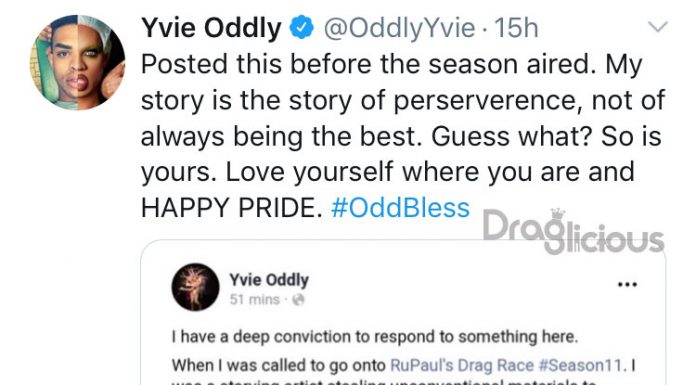This screenshot has height=385, width=696.
Task: Click the 15h tweet timestamp
Action: tap(516, 28)
